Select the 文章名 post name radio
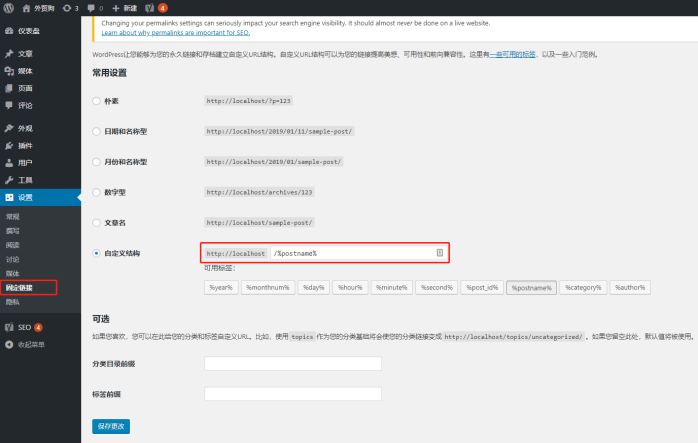698x443 pixels. pos(96,223)
